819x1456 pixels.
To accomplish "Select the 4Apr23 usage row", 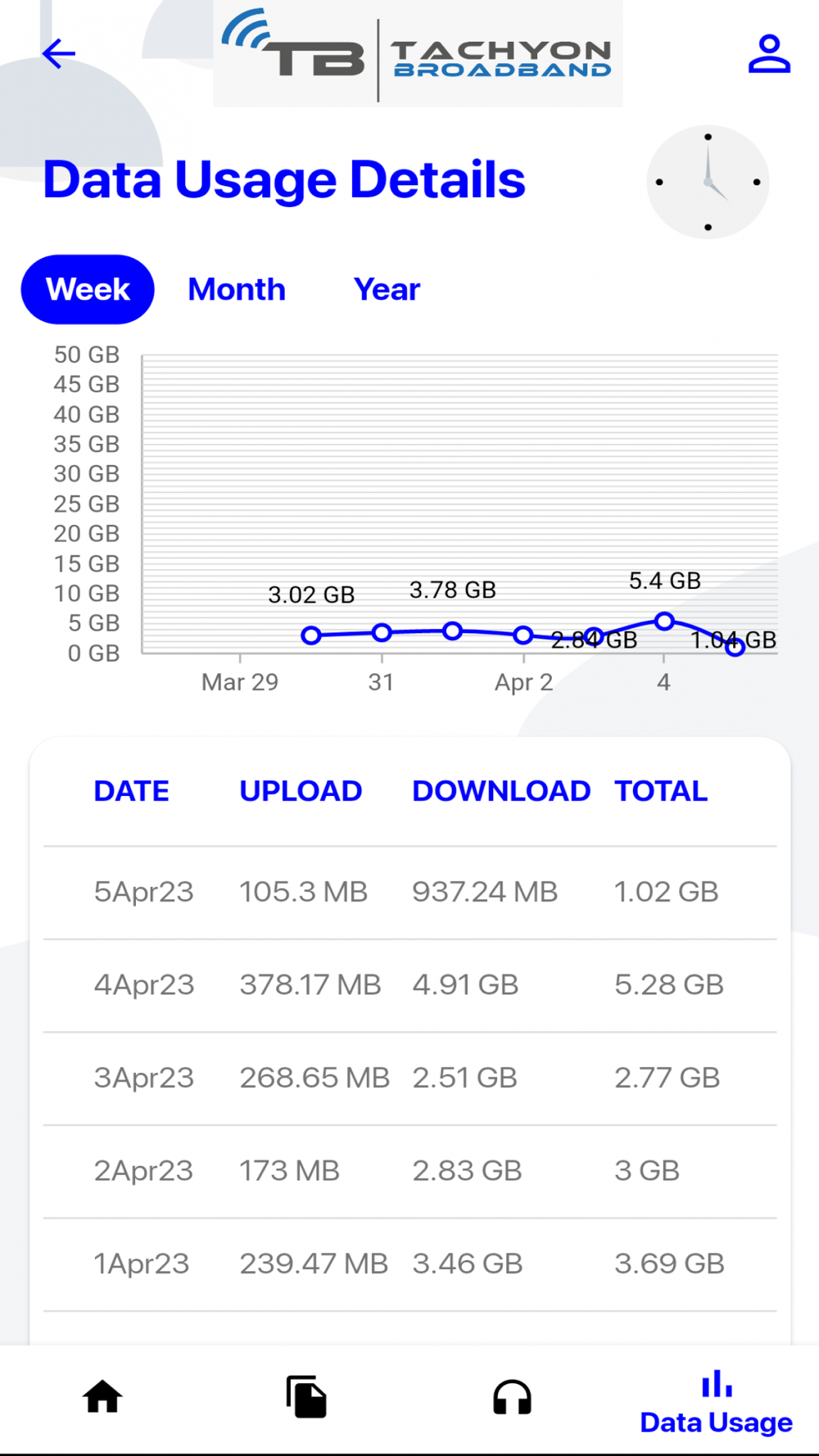I will [x=409, y=985].
